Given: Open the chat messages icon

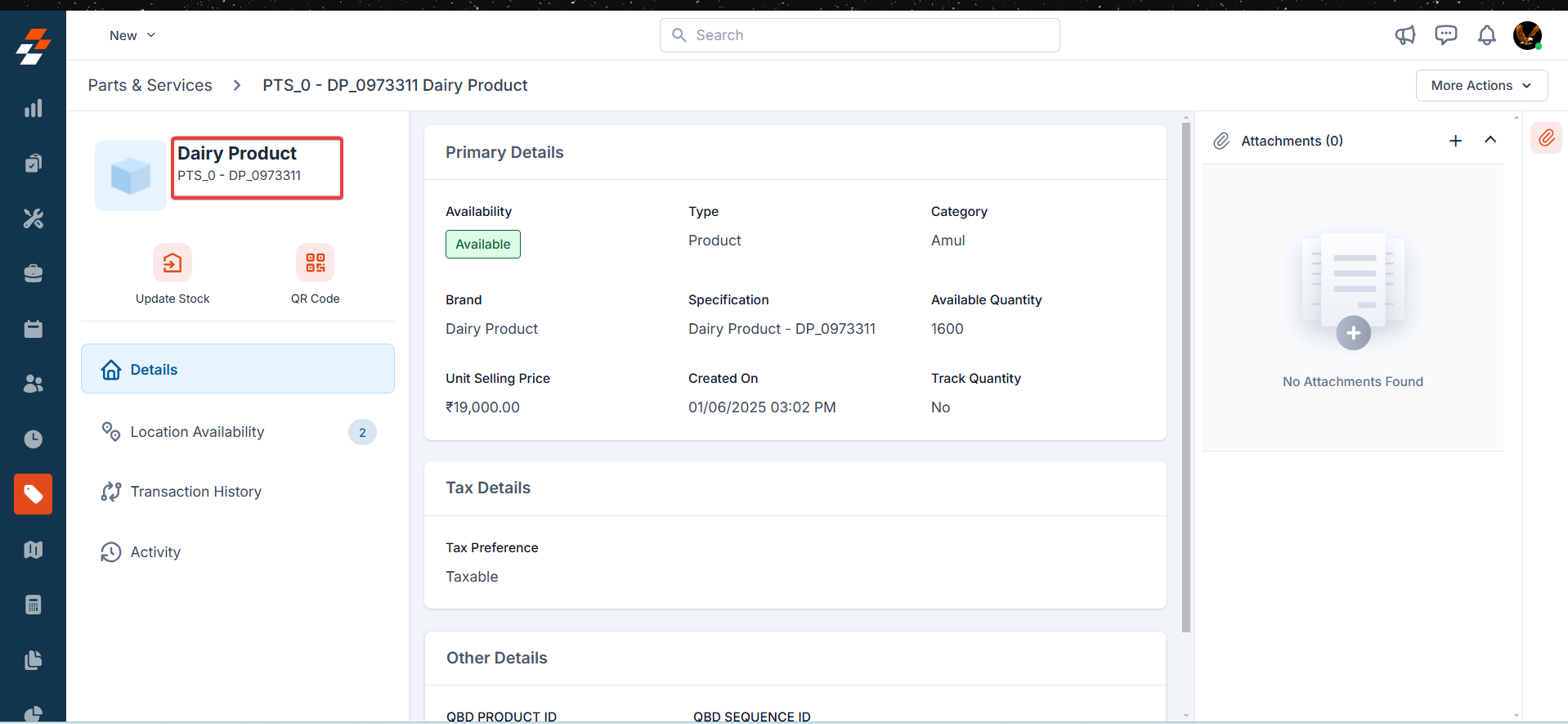Looking at the screenshot, I should click(x=1445, y=35).
